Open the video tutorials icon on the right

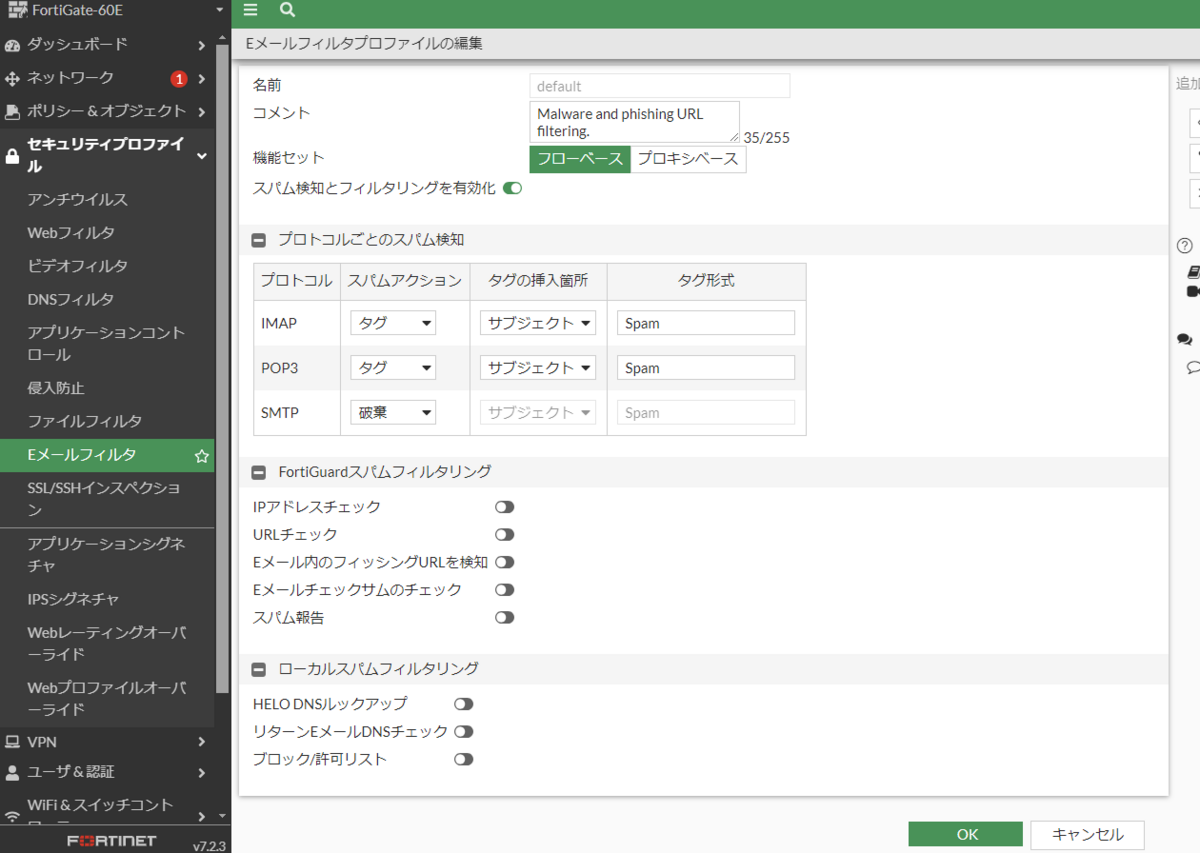coord(1190,293)
